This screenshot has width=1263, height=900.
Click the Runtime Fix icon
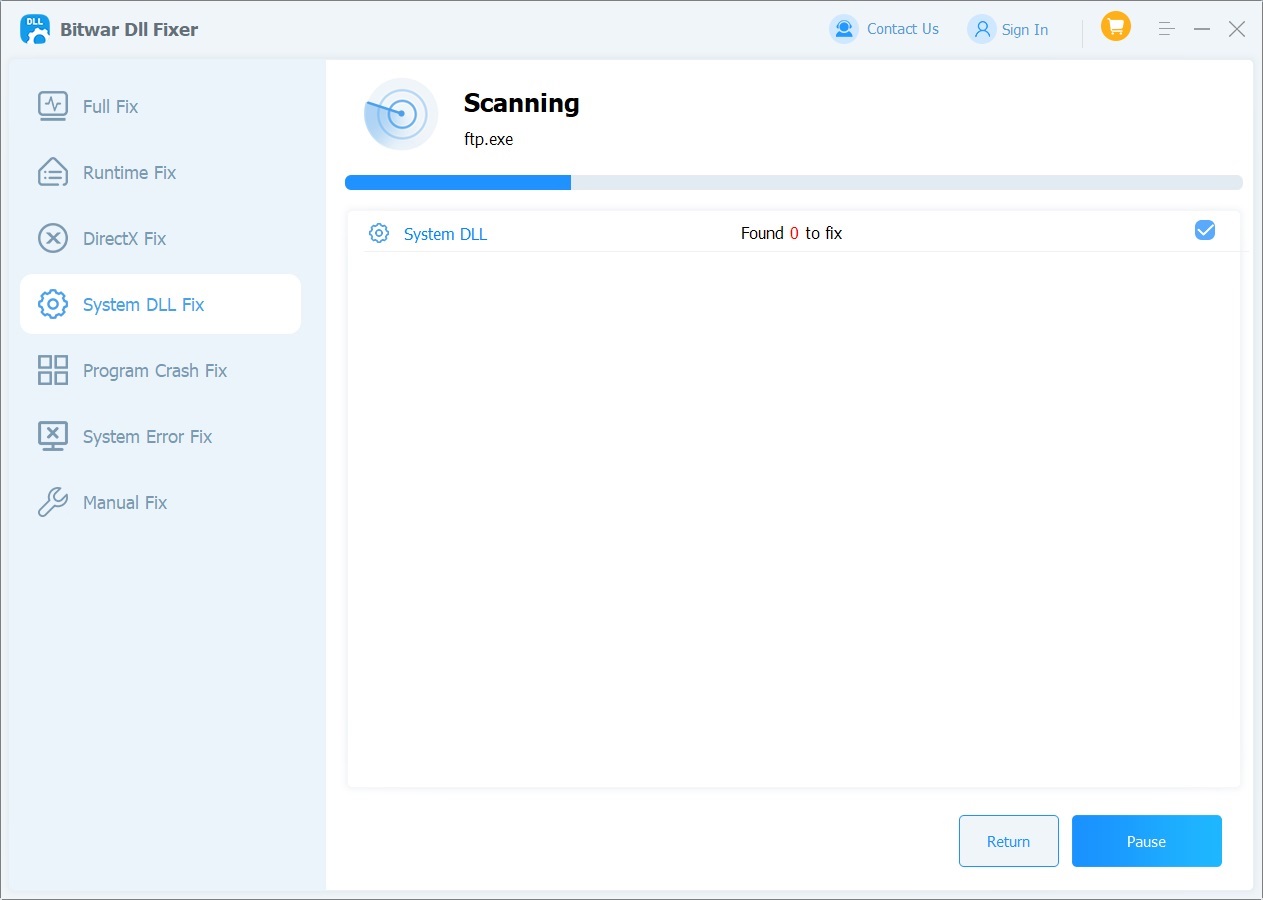[52, 172]
